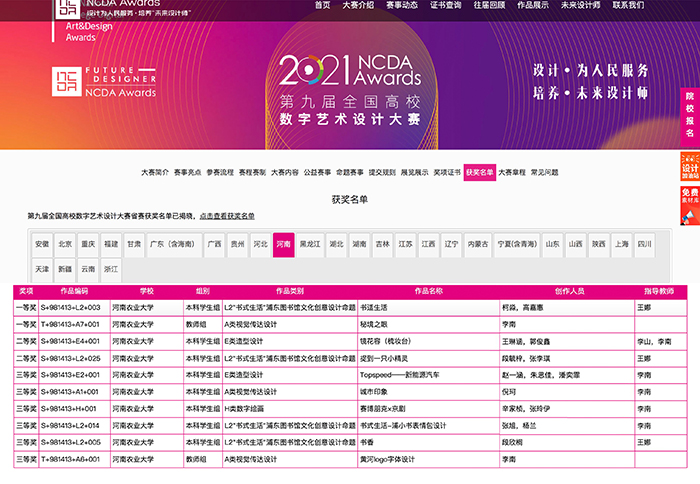Switch to the 辽宁 province tab
This screenshot has width=700, height=484.
pyautogui.click(x=452, y=244)
